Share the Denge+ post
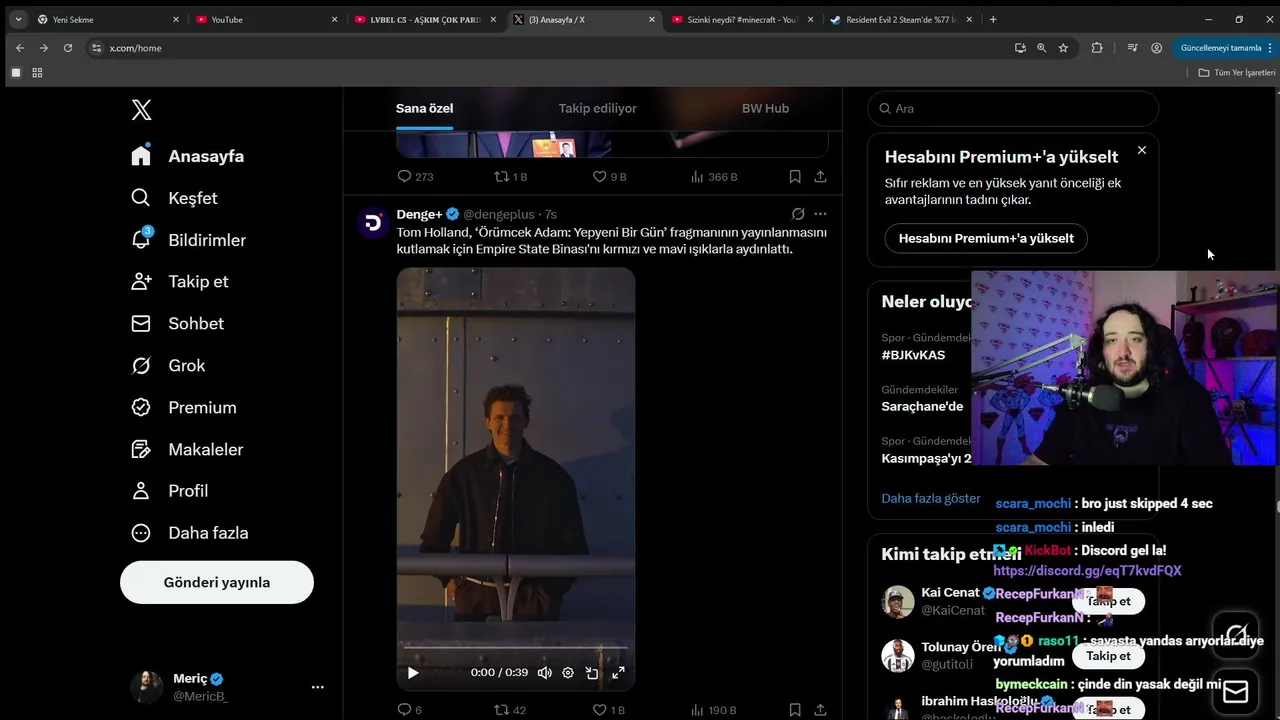Screen dimensions: 1280x720 tap(820, 710)
